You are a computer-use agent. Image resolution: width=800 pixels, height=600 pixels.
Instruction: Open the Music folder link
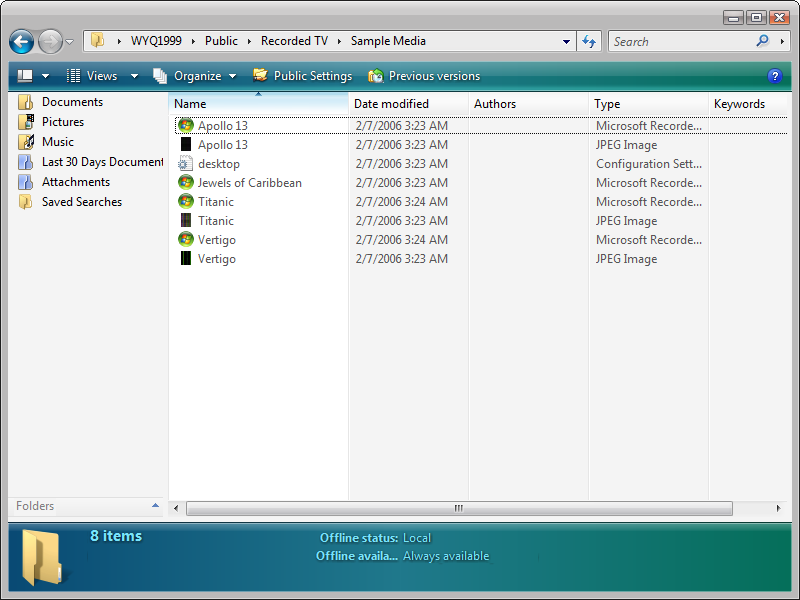tap(57, 142)
